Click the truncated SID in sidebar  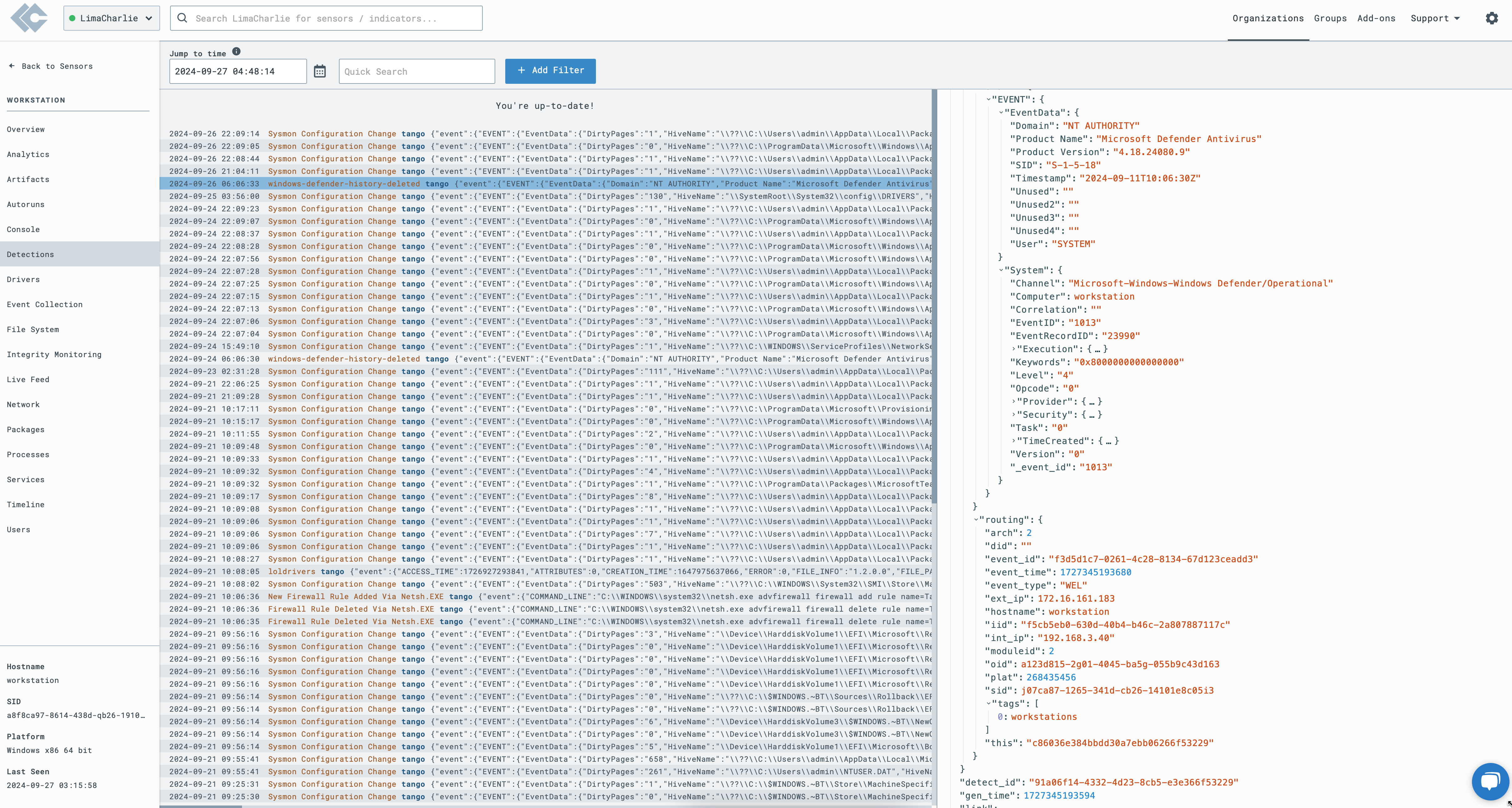(x=75, y=715)
